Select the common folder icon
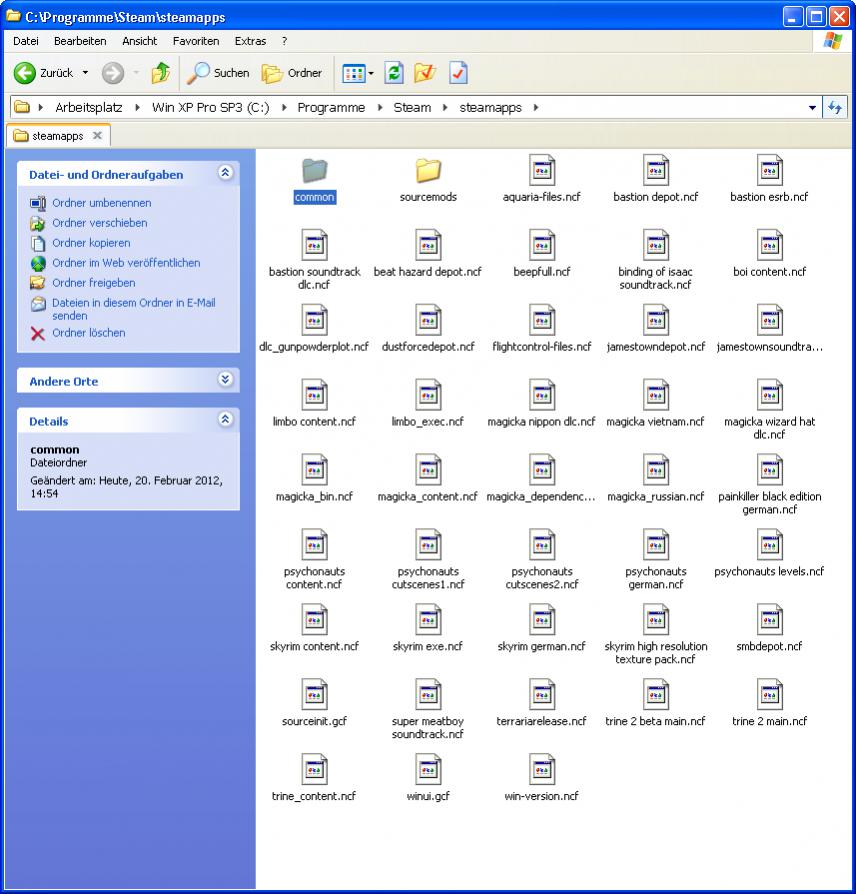The image size is (856, 894). [314, 170]
